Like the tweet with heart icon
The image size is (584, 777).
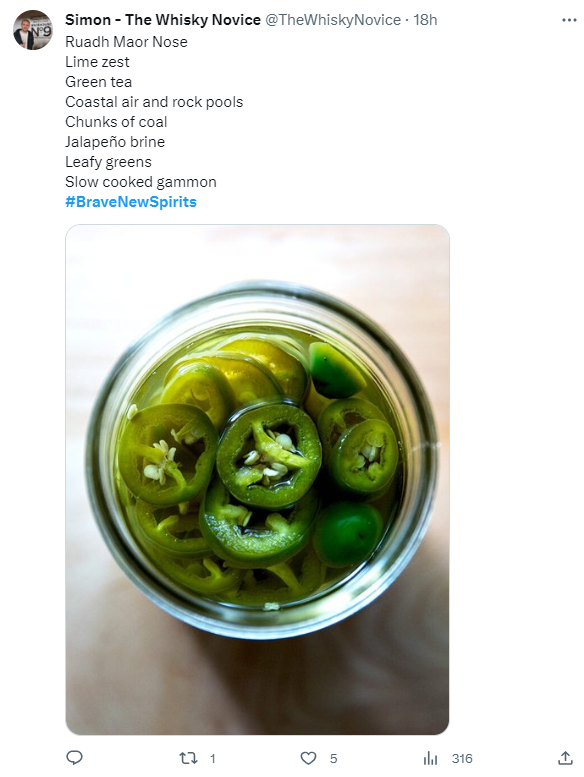coord(308,758)
